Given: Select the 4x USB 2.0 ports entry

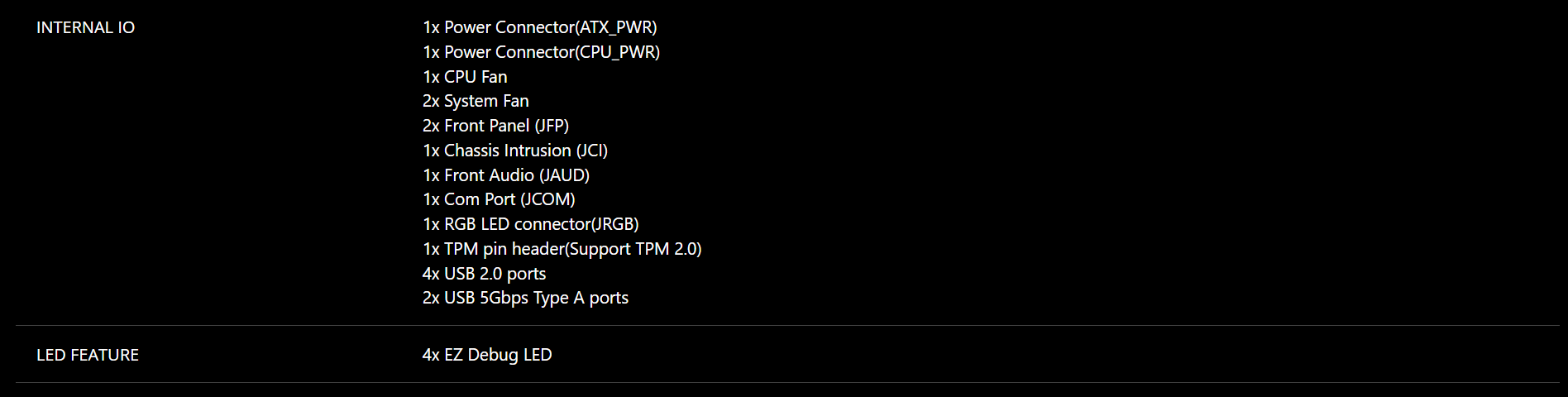Looking at the screenshot, I should pos(484,274).
